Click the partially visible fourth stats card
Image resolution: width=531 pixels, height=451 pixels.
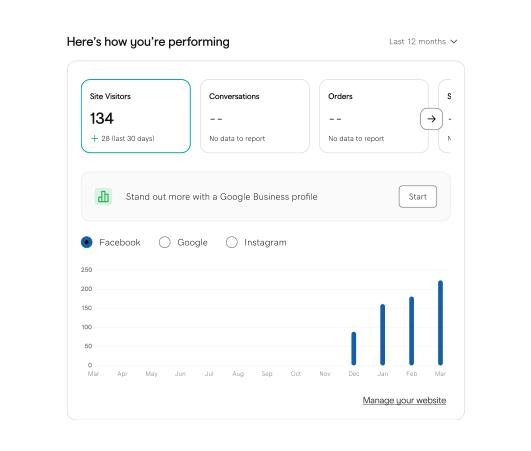445,116
